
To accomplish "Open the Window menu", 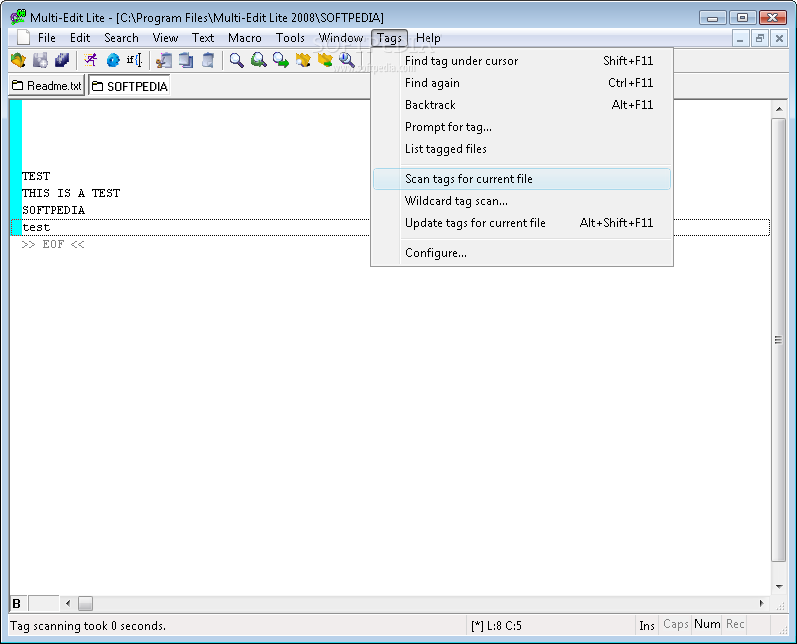I will click(x=341, y=38).
